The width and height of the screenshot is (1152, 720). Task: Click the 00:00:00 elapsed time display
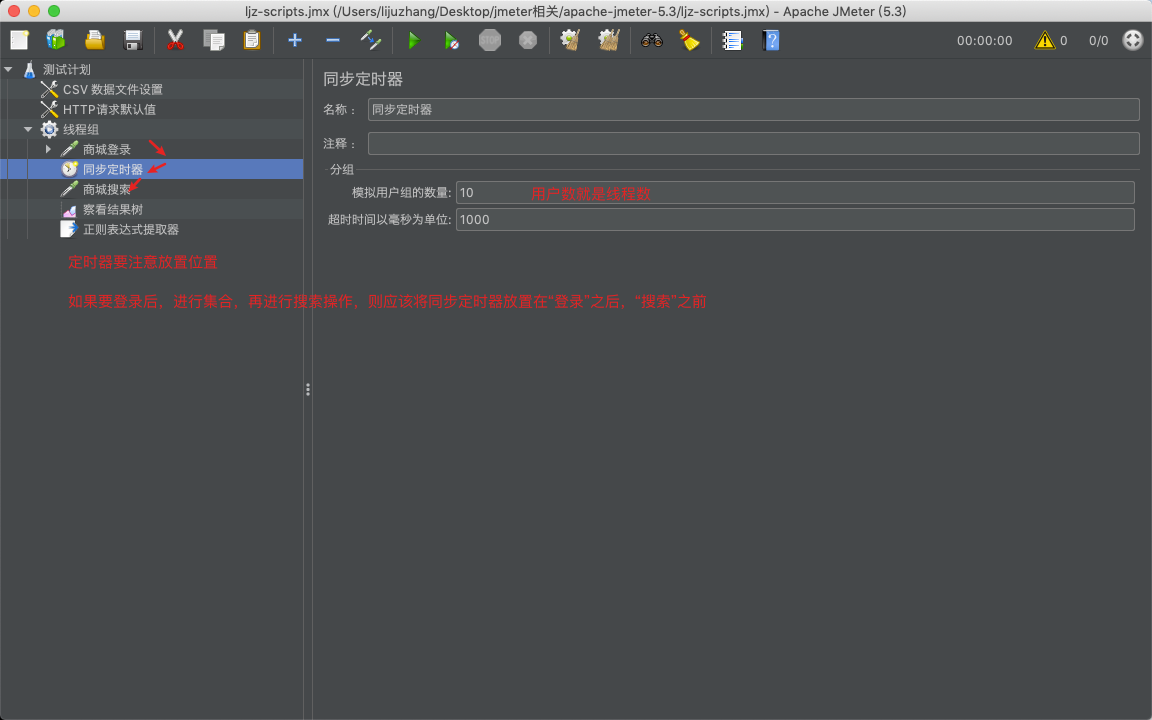click(984, 40)
